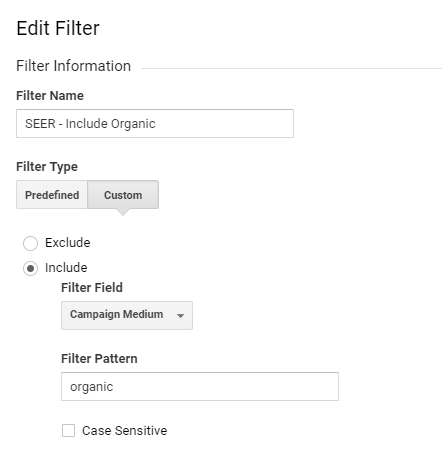Click the Include option label
Image resolution: width=442 pixels, height=454 pixels.
pyautogui.click(x=66, y=268)
